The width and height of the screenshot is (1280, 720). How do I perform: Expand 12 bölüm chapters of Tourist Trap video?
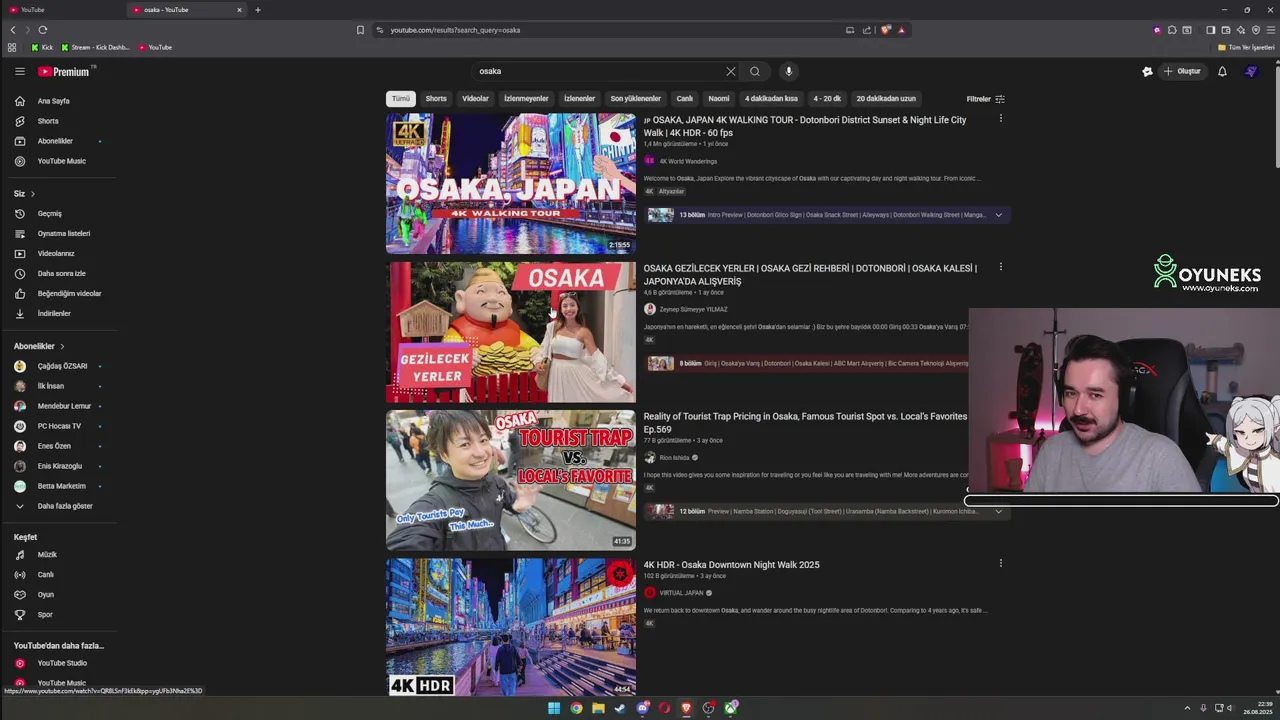pyautogui.click(x=998, y=511)
